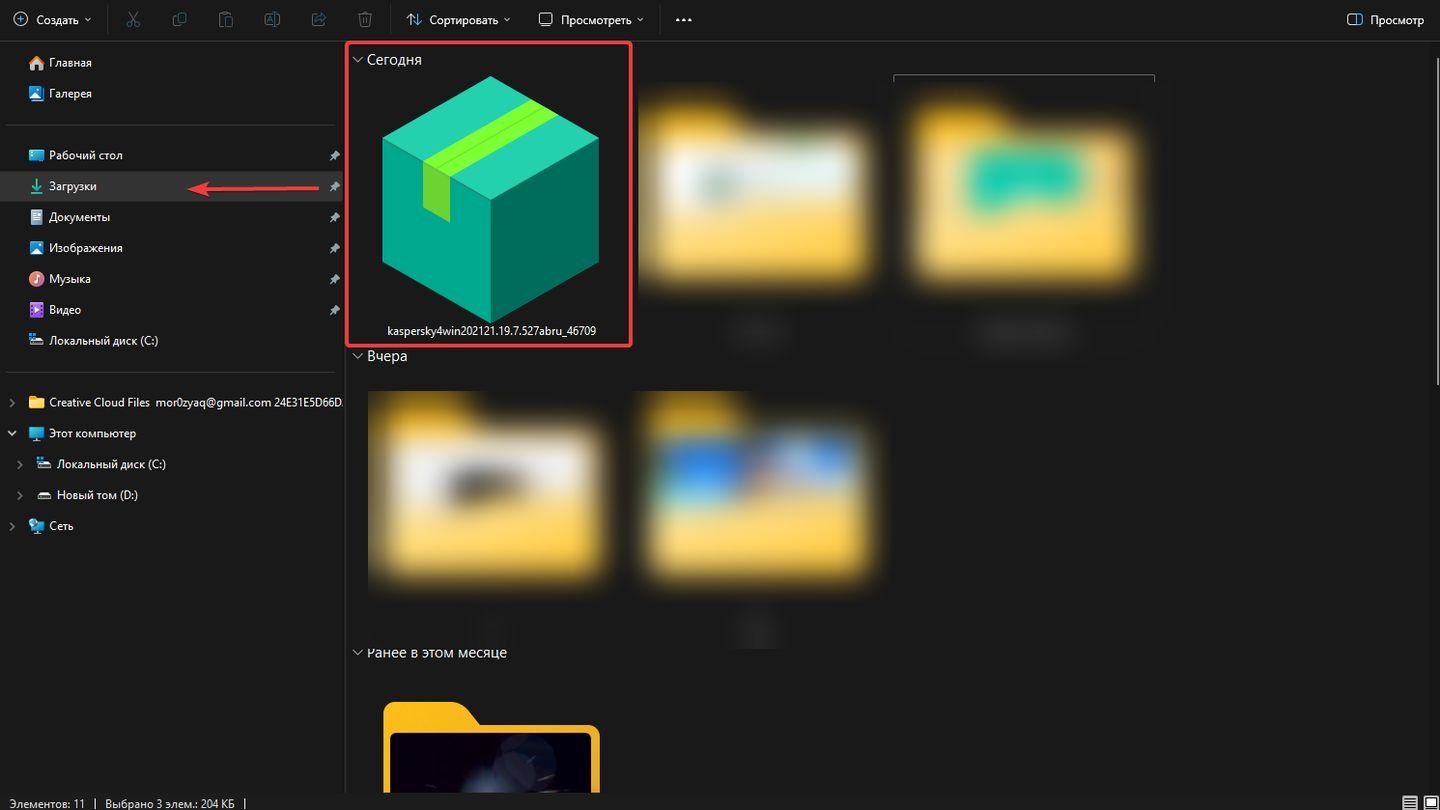Click the Cut scissors icon in toolbar

coord(133,20)
